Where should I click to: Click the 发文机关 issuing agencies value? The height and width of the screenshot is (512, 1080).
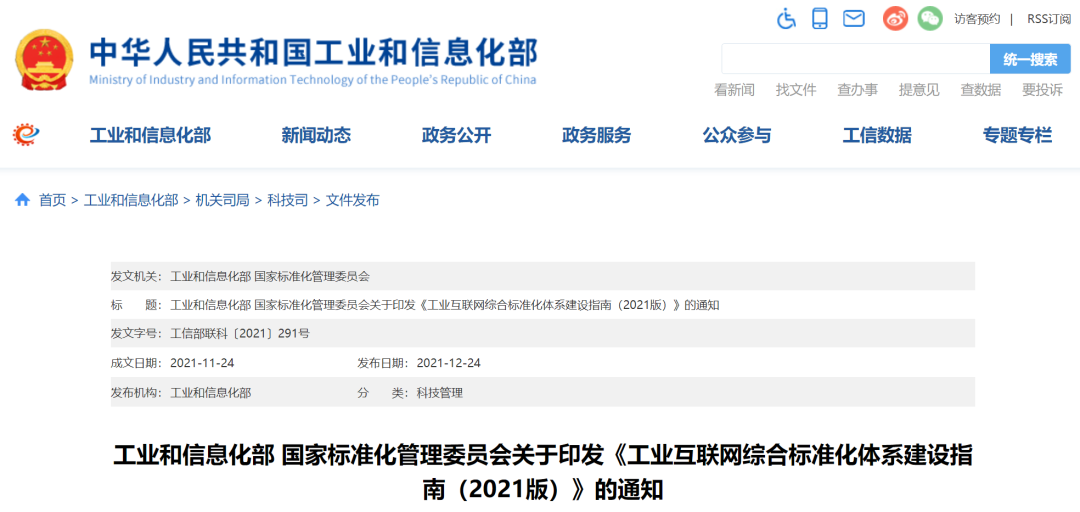[x=270, y=276]
